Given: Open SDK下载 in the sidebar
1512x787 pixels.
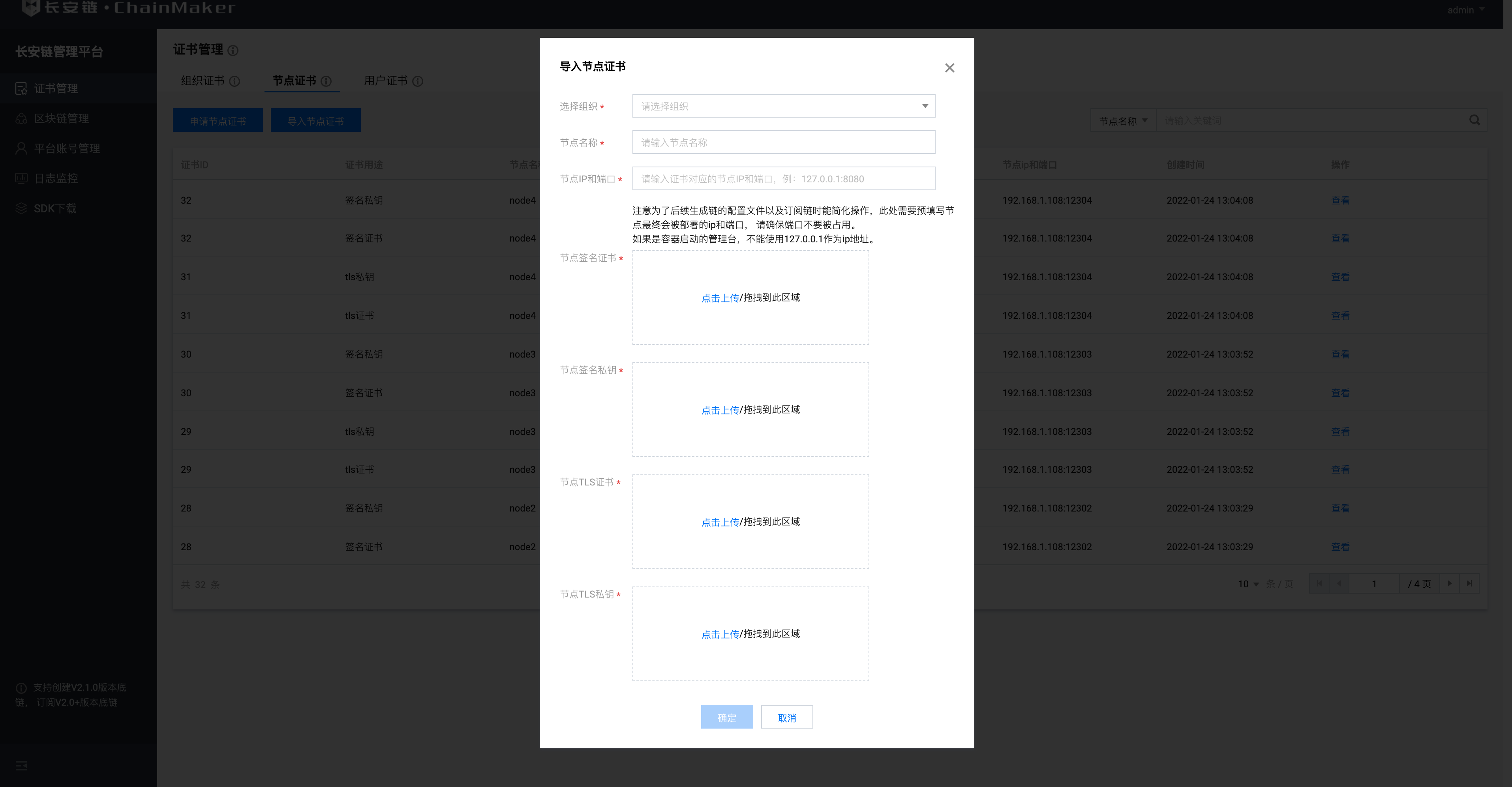Looking at the screenshot, I should click(79, 208).
